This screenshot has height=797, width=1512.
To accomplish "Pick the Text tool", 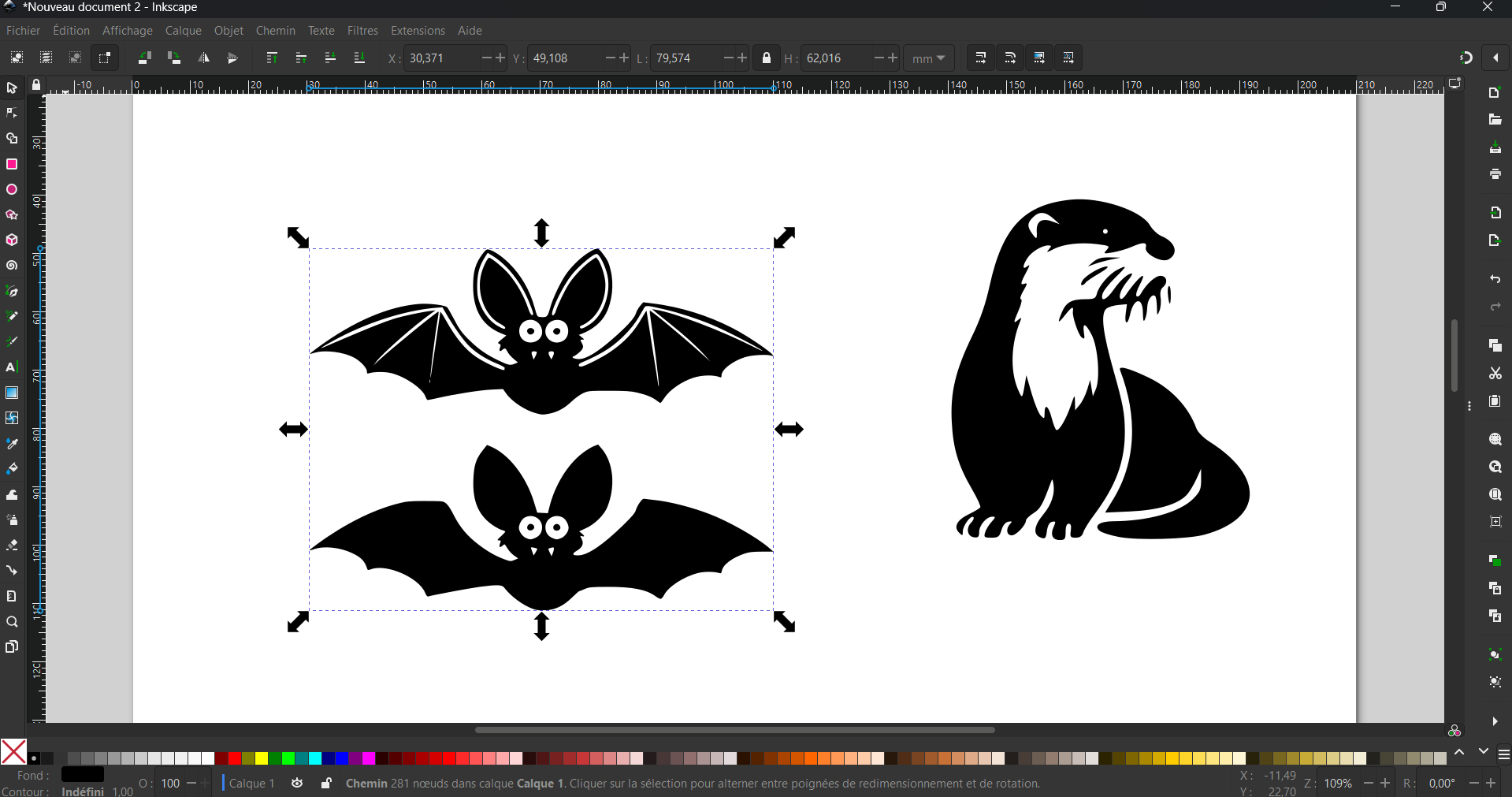I will click(12, 367).
